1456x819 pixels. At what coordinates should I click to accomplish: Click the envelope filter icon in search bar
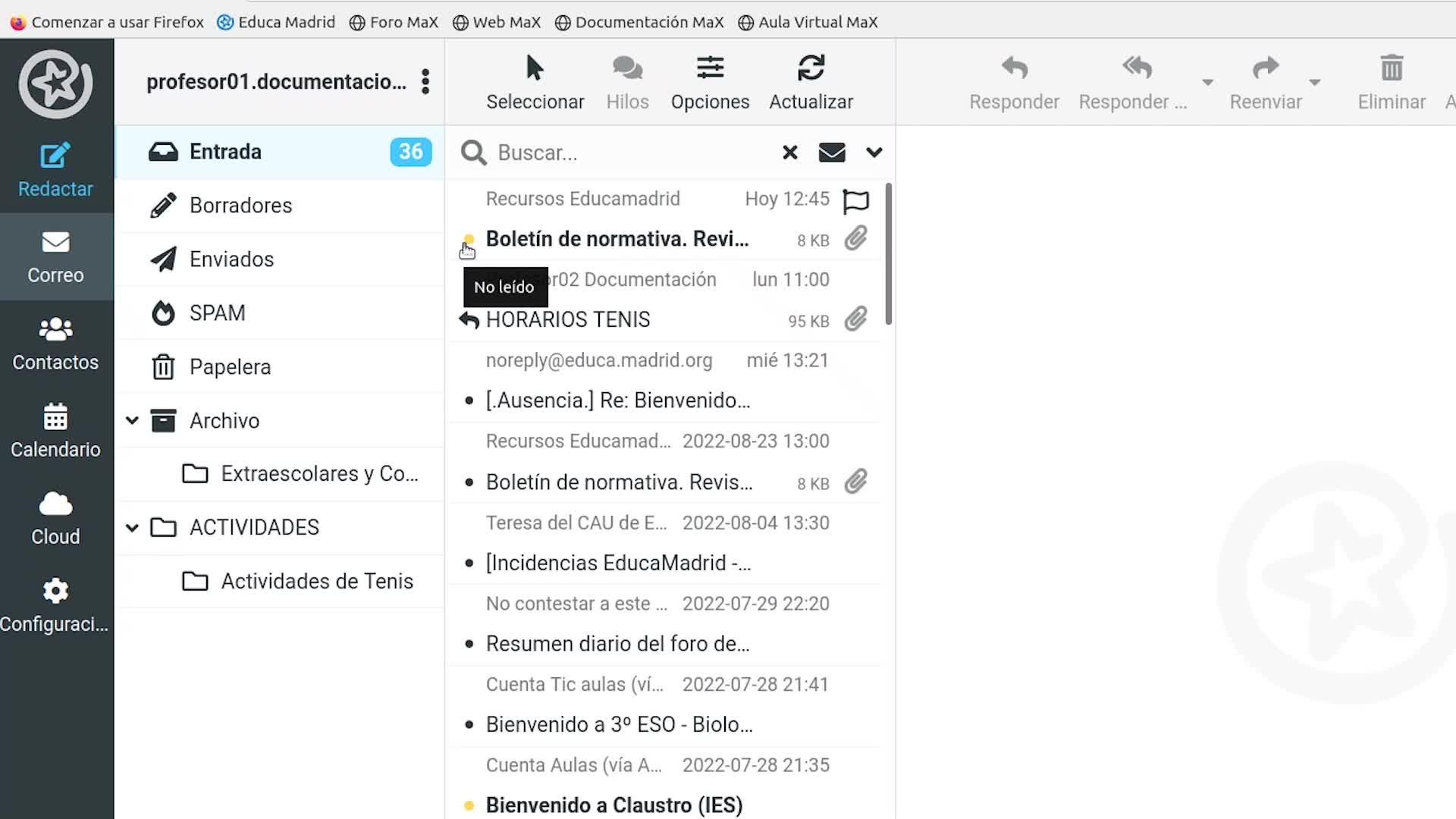pyautogui.click(x=832, y=152)
